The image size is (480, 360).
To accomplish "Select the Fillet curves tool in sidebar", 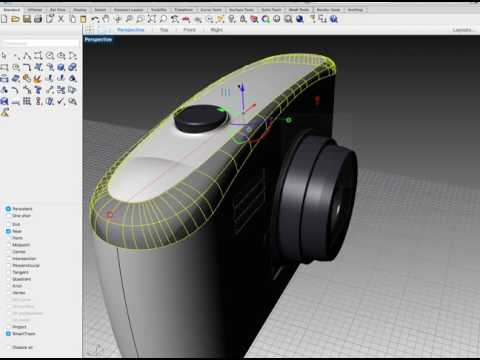I will coord(27,67).
